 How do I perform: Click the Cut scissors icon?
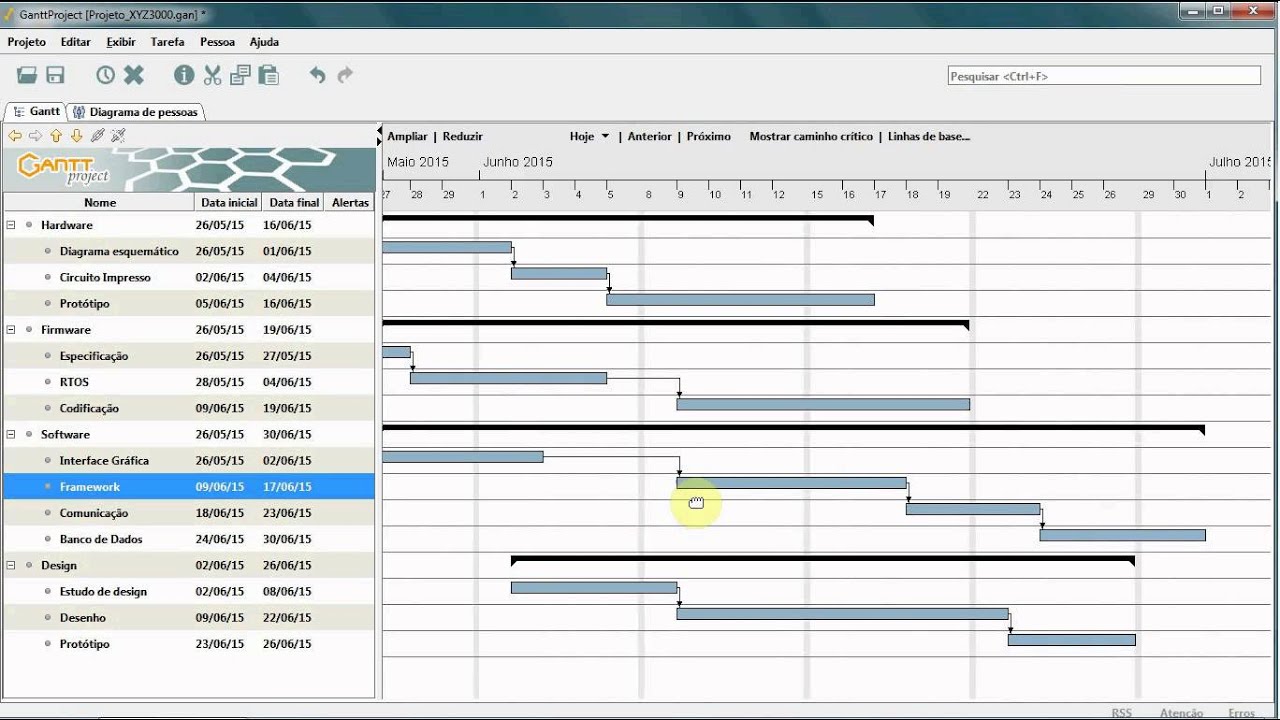point(212,75)
